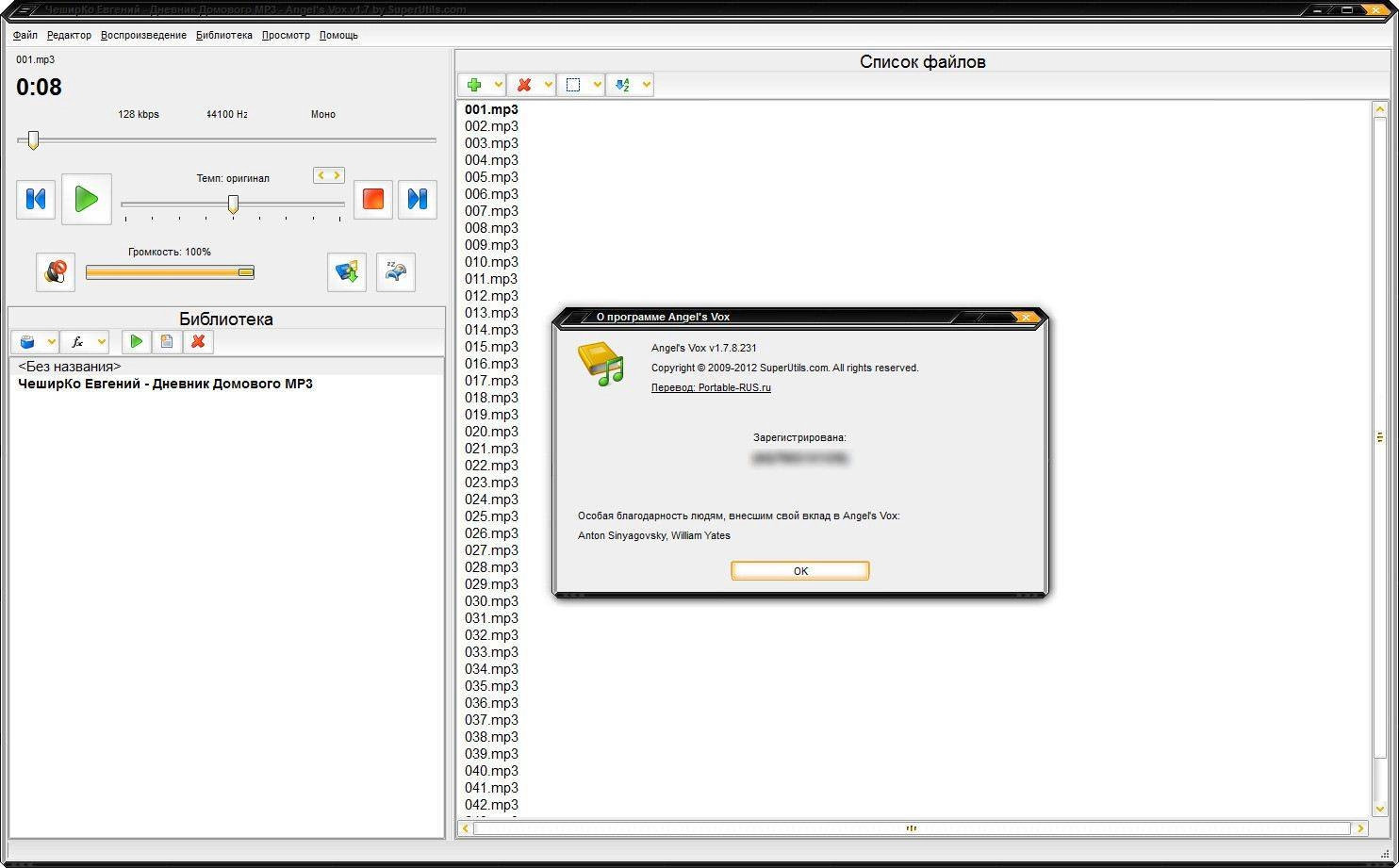Open the Файл menu
This screenshot has width=1399, height=868.
25,35
